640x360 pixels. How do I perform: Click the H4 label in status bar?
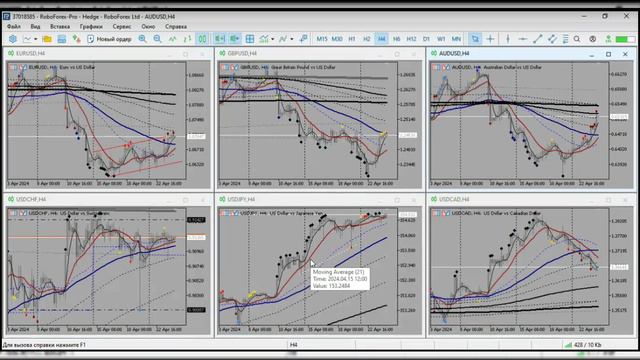tap(293, 345)
